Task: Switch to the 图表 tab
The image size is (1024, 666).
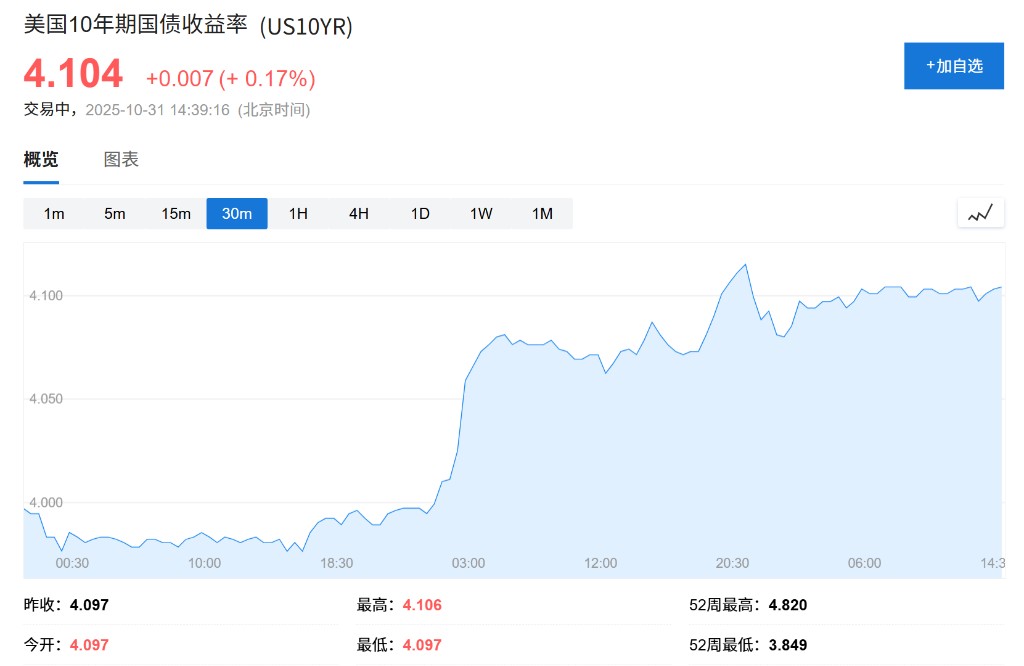Action: pyautogui.click(x=121, y=159)
